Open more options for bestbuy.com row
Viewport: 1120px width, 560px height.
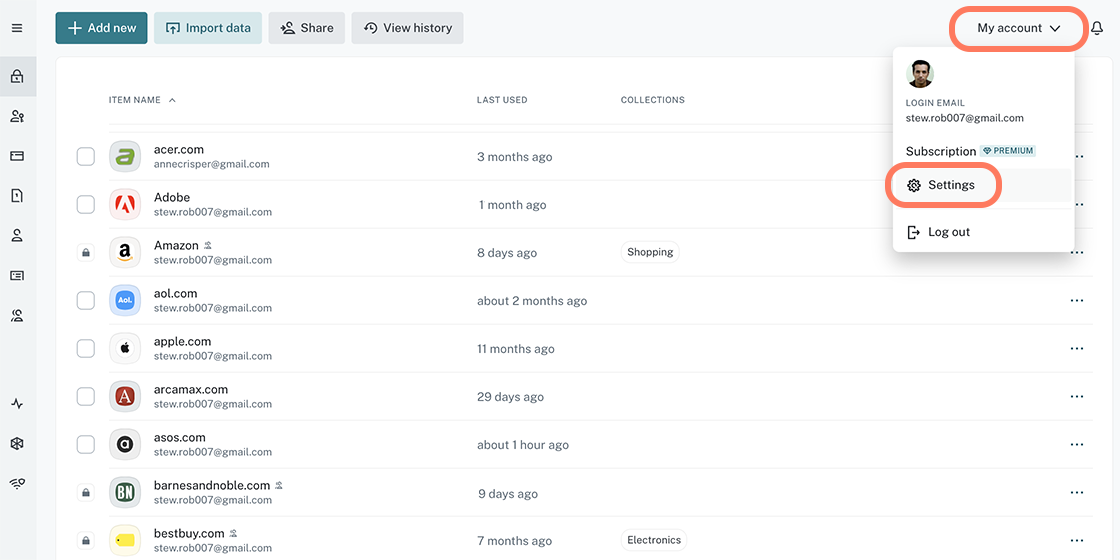pos(1076,541)
